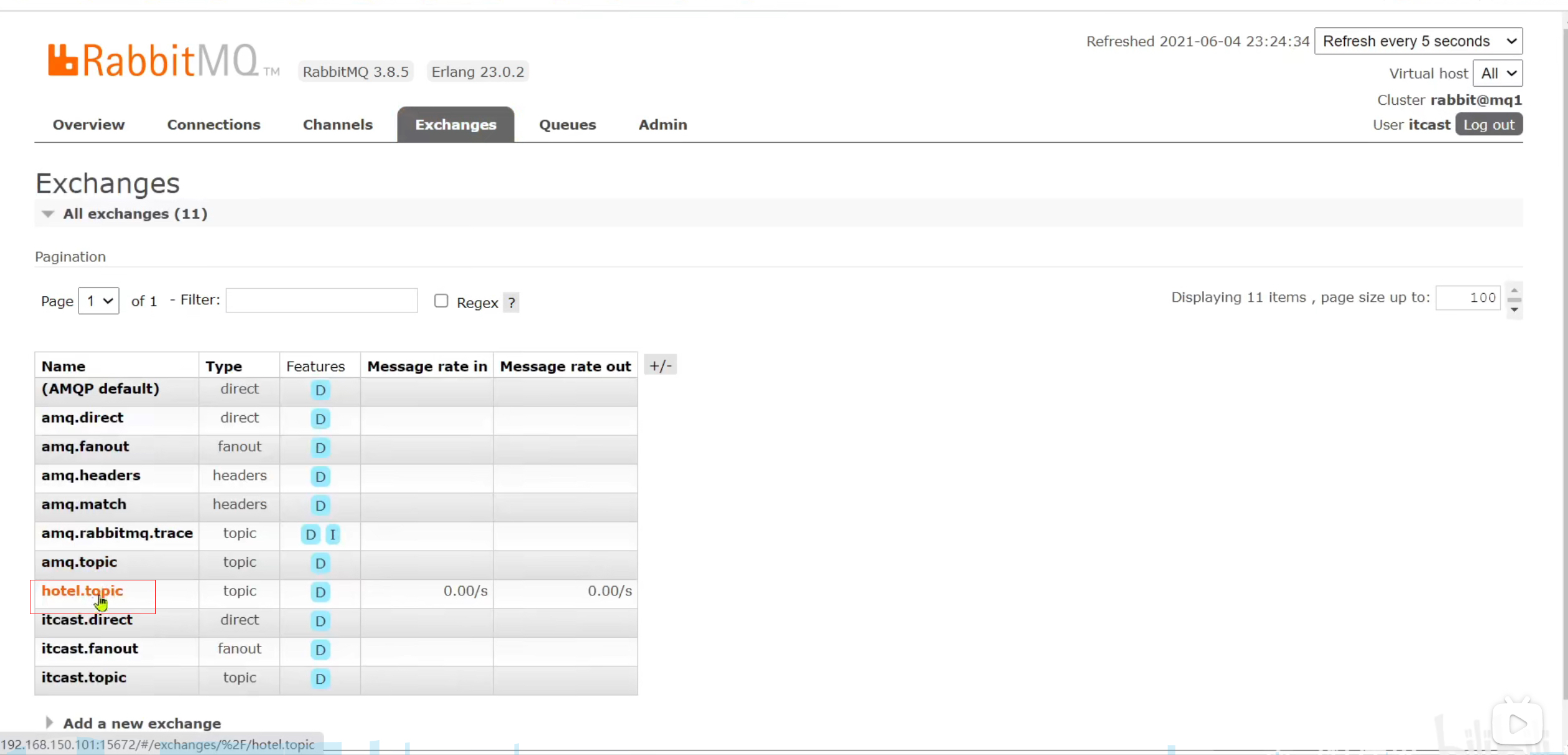
Task: Open the Refresh every 5 seconds dropdown
Action: (1418, 41)
